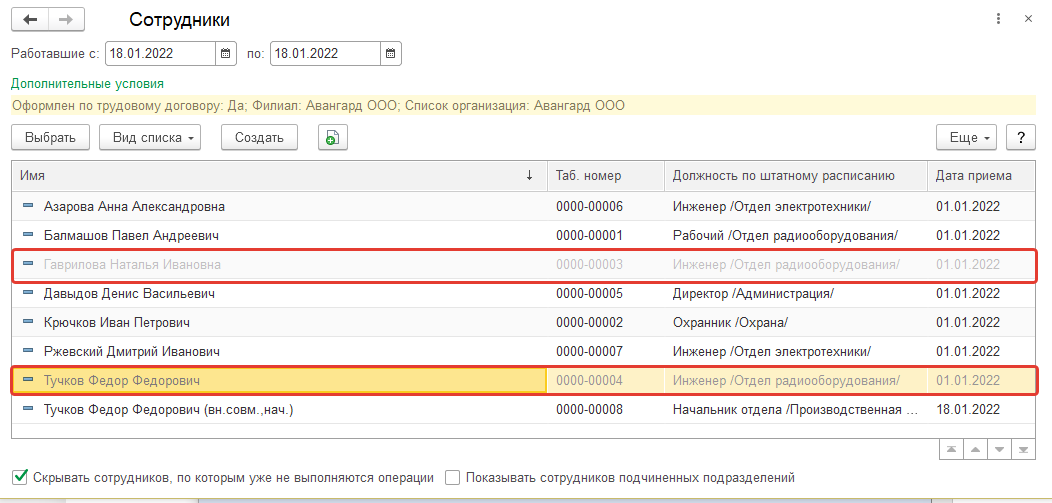
Task: Sort by the Имя column header
Action: coord(270,176)
